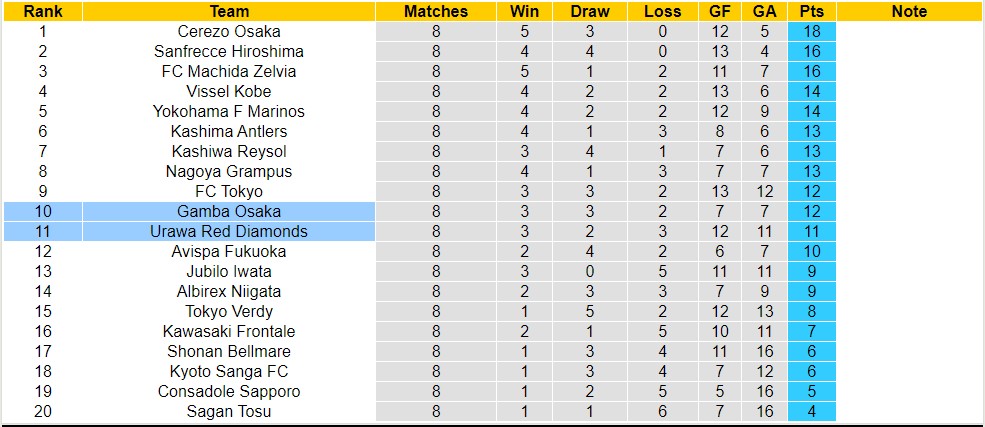The height and width of the screenshot is (427, 985).
Task: Select the Sanfrecce Hiroshima team name
Action: coord(229,51)
